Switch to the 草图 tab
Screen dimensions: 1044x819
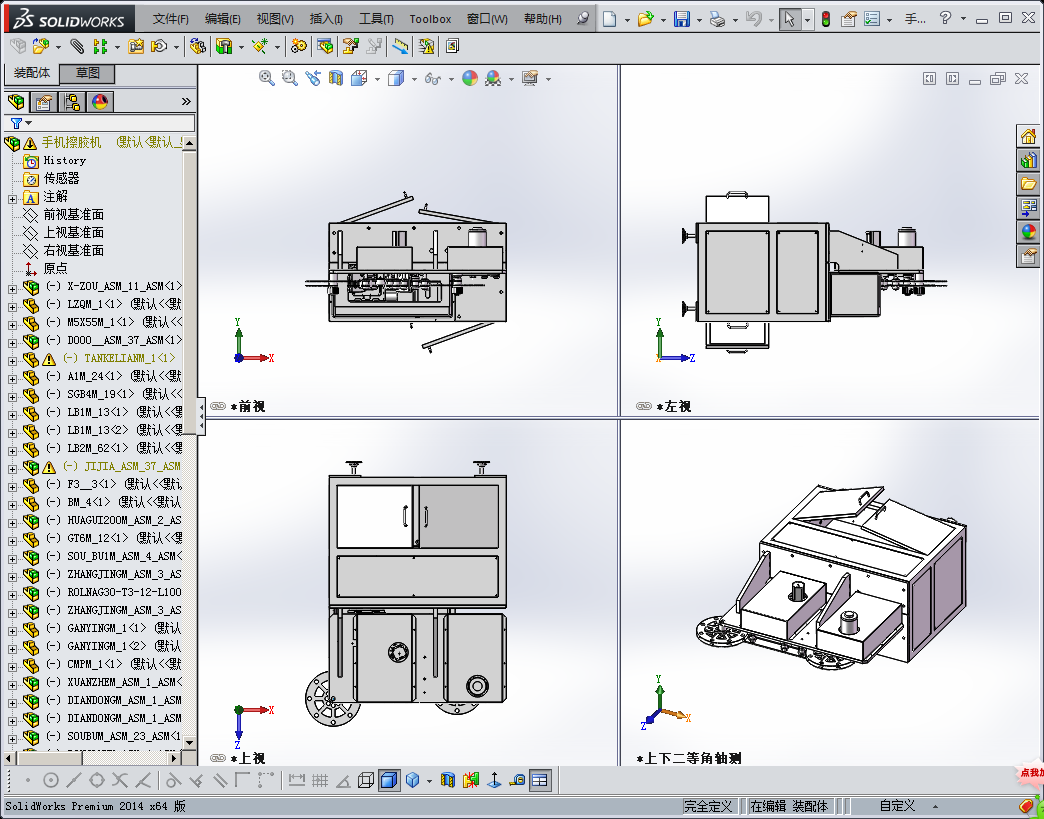(87, 74)
